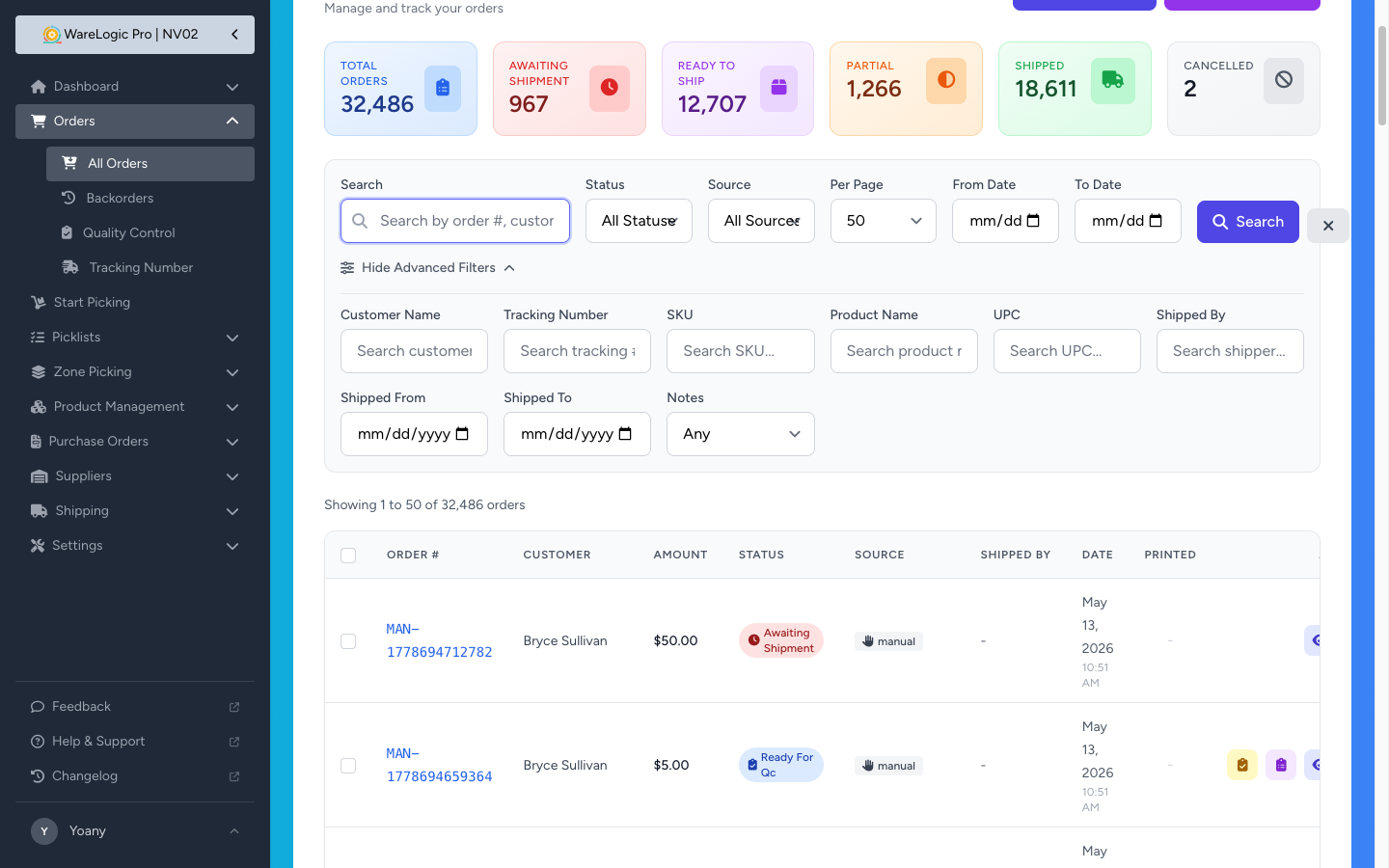Open the Shipped To calendar picker icon
Image resolution: width=1389 pixels, height=868 pixels.
pos(625,434)
